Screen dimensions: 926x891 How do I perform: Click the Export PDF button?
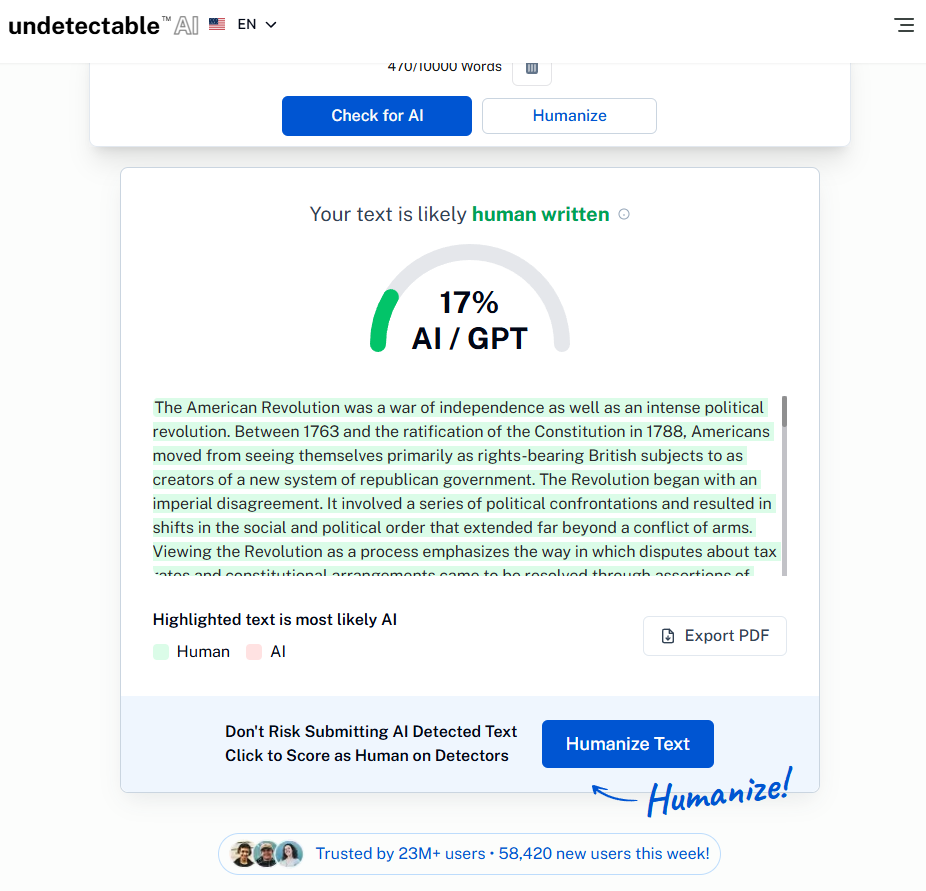tap(715, 636)
